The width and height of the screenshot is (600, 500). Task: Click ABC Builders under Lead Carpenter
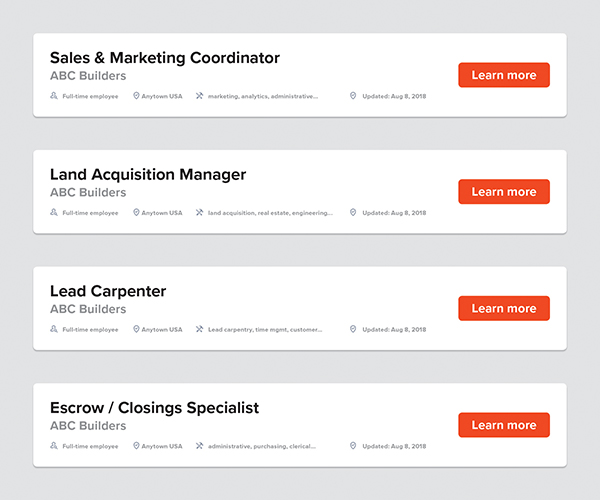pos(88,309)
